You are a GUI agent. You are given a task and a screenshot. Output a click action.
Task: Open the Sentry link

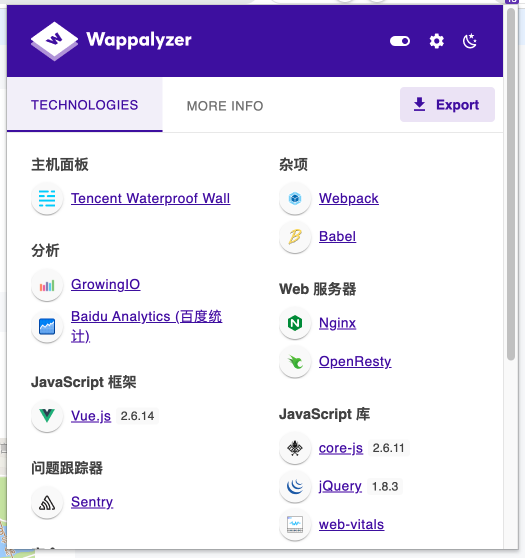click(92, 502)
